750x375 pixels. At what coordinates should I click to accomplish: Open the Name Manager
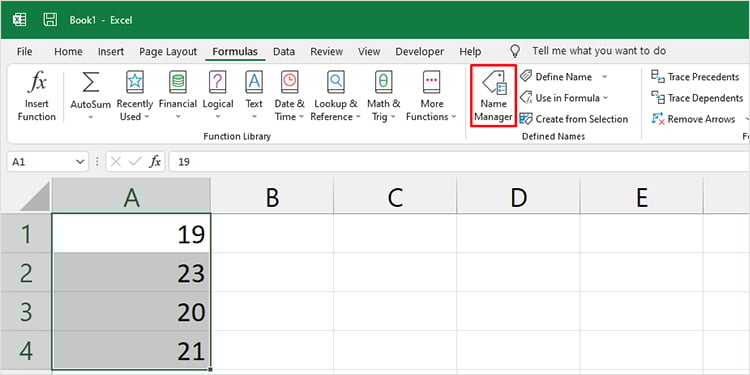(493, 96)
